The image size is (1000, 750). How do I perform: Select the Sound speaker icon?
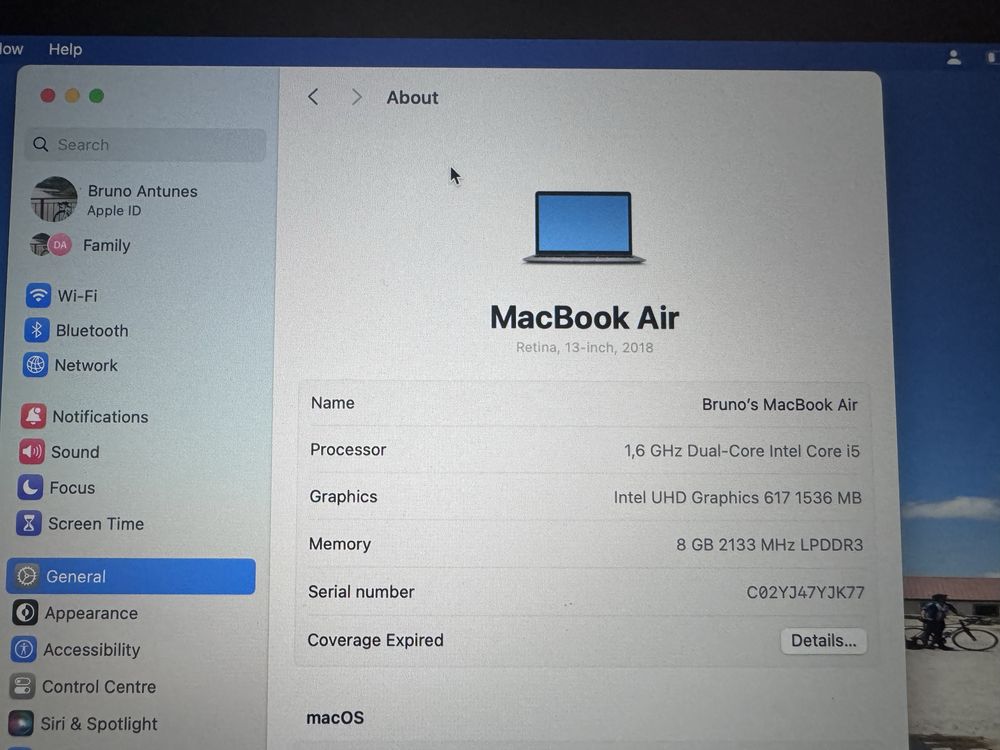click(31, 452)
